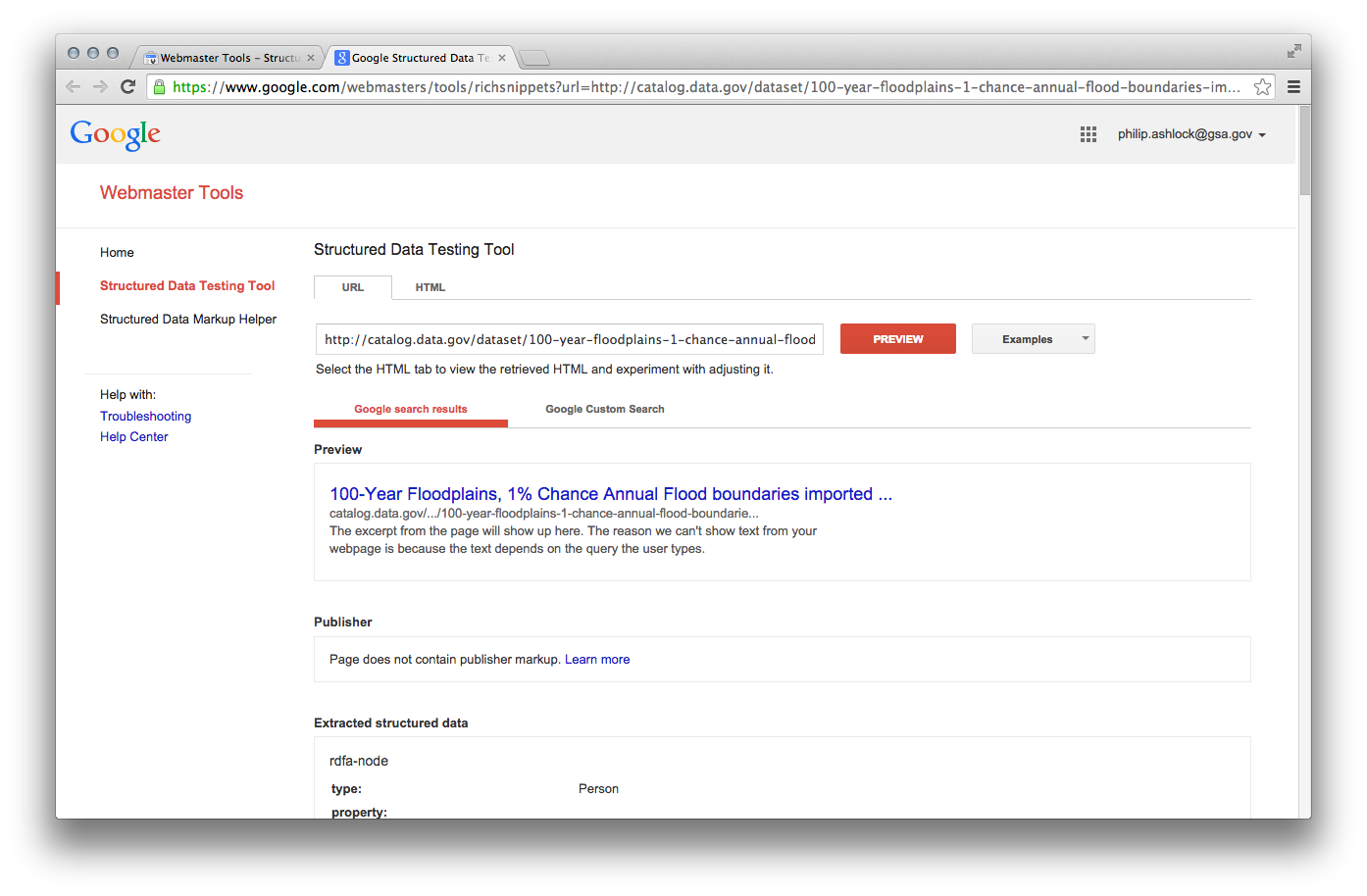Go back using browser back arrow
Viewport: 1367px width, 896px height.
(x=73, y=86)
